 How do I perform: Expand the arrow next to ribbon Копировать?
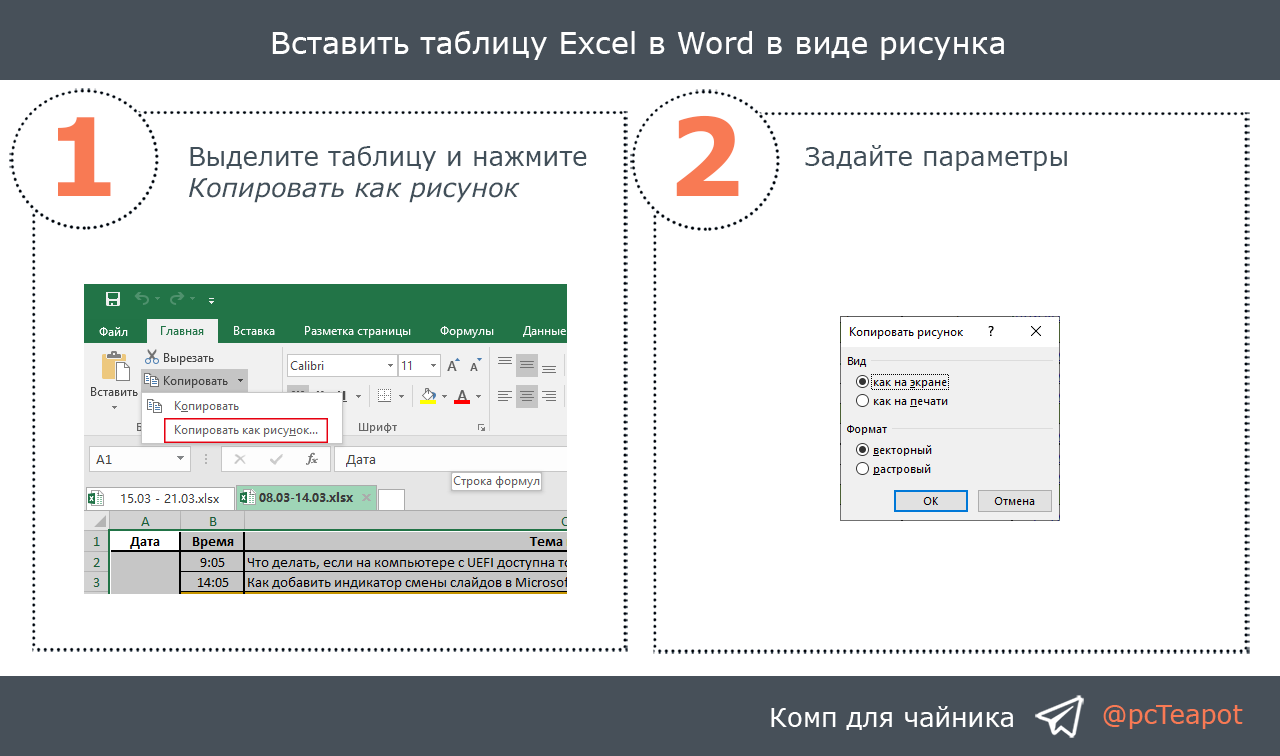(240, 380)
